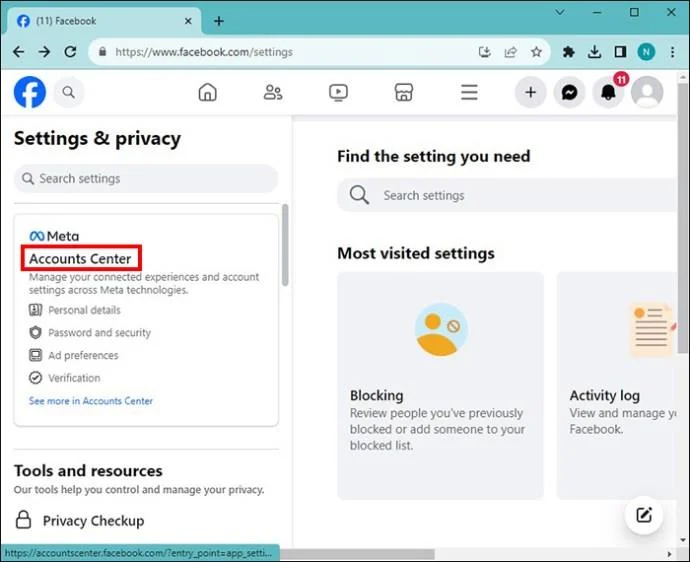Open a new browser tab
This screenshot has width=690, height=562.
pyautogui.click(x=219, y=21)
